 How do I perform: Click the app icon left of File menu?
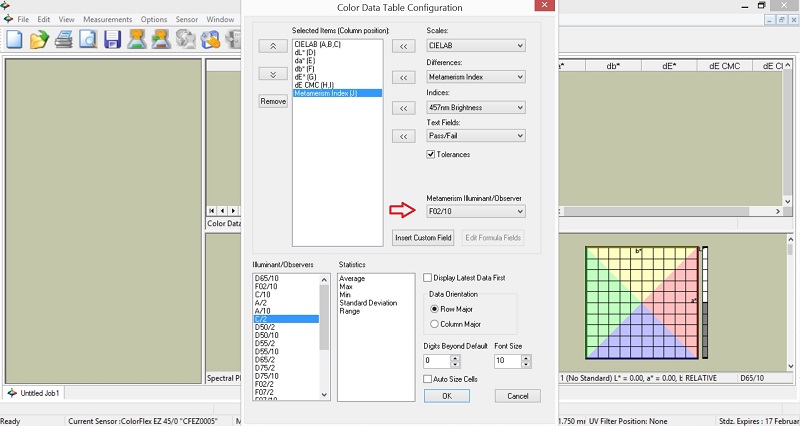pos(8,19)
